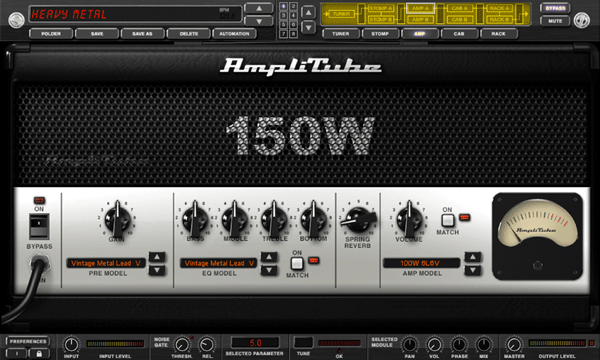Click down arrow beside routing number grid
This screenshot has width=600, height=360.
[x=308, y=28]
